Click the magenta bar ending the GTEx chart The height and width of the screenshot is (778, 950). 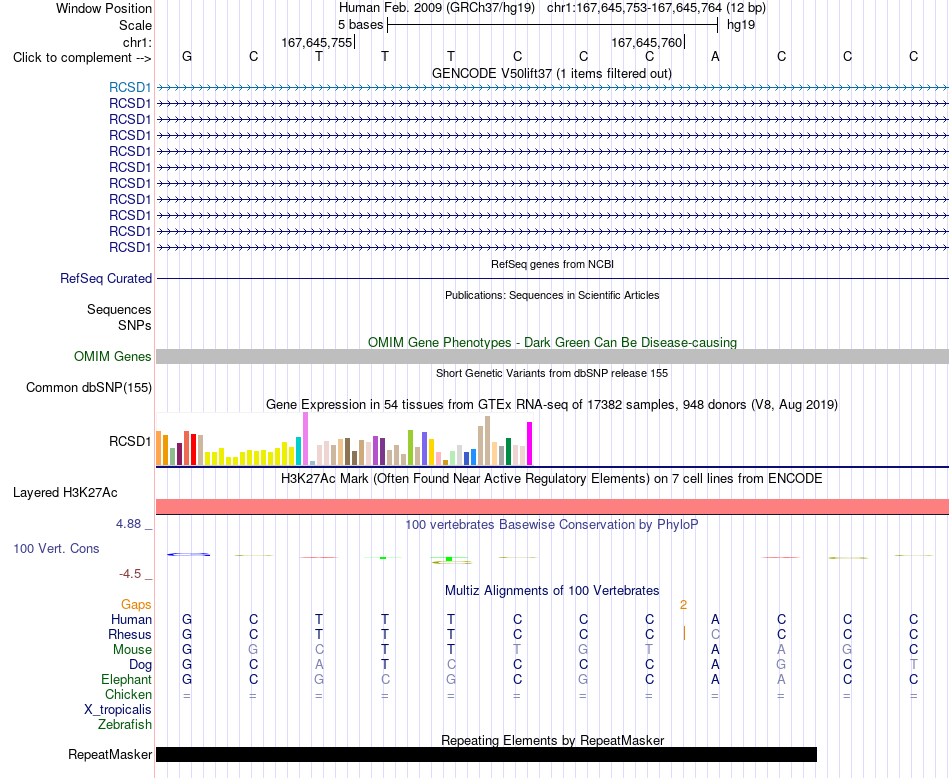[x=530, y=444]
